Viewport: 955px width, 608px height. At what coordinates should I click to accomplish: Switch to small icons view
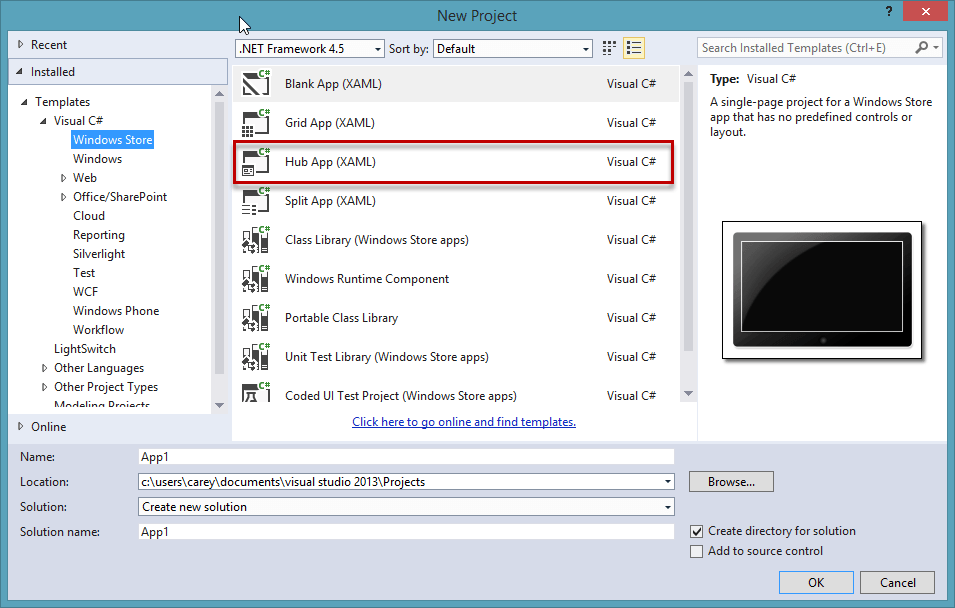click(609, 48)
